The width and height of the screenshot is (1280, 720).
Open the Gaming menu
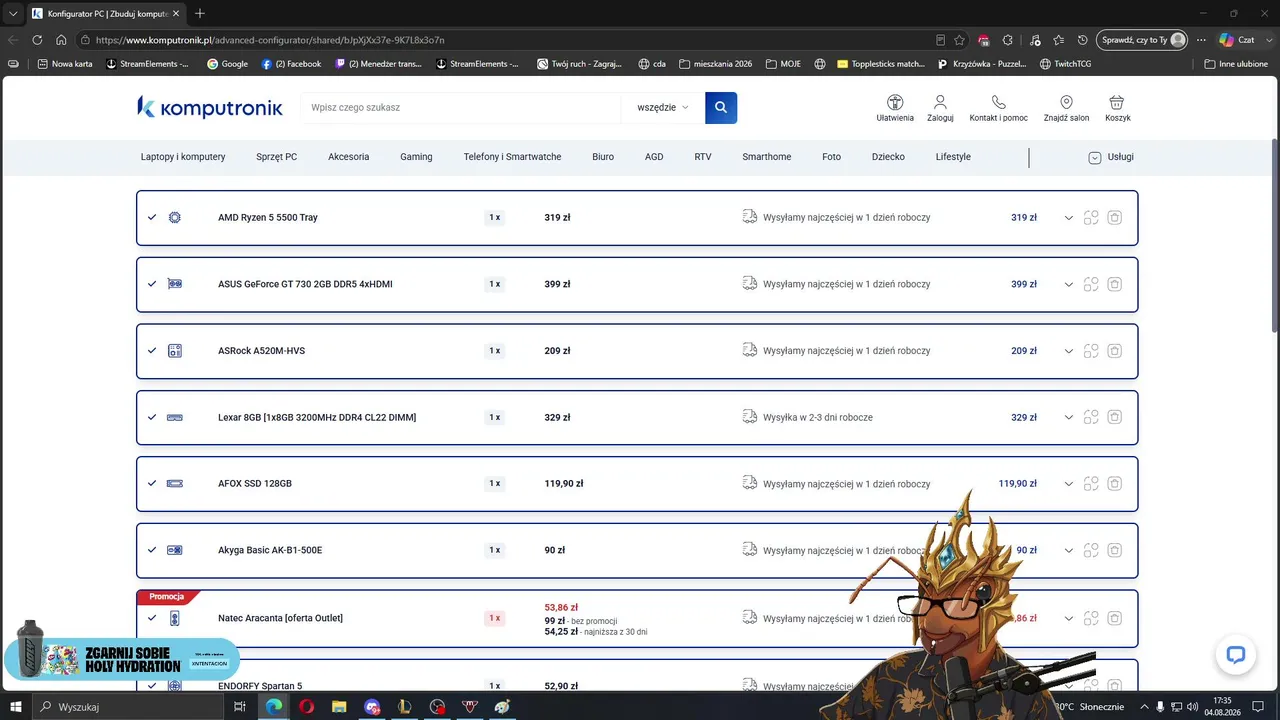416,157
